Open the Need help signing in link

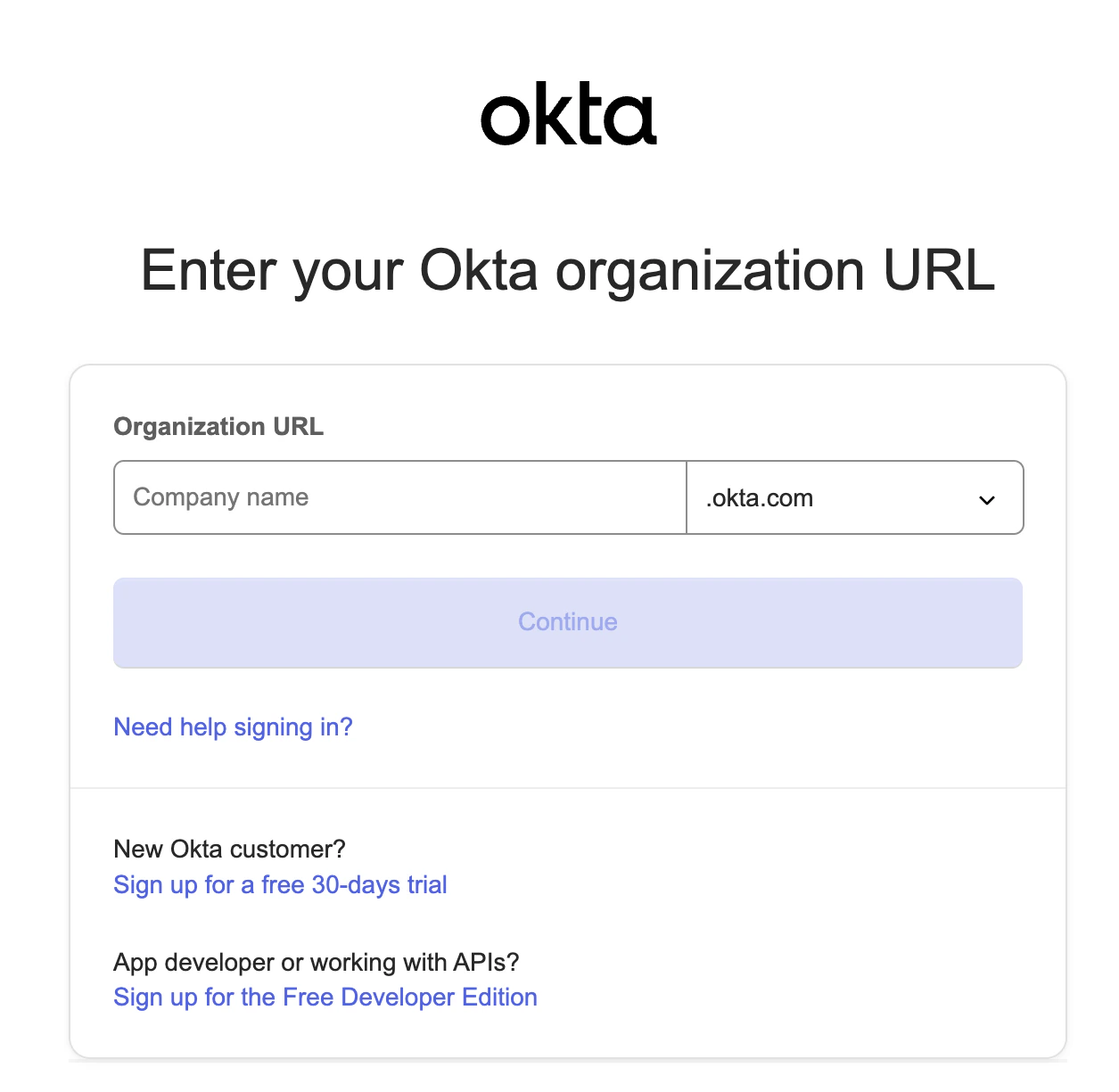tap(233, 727)
